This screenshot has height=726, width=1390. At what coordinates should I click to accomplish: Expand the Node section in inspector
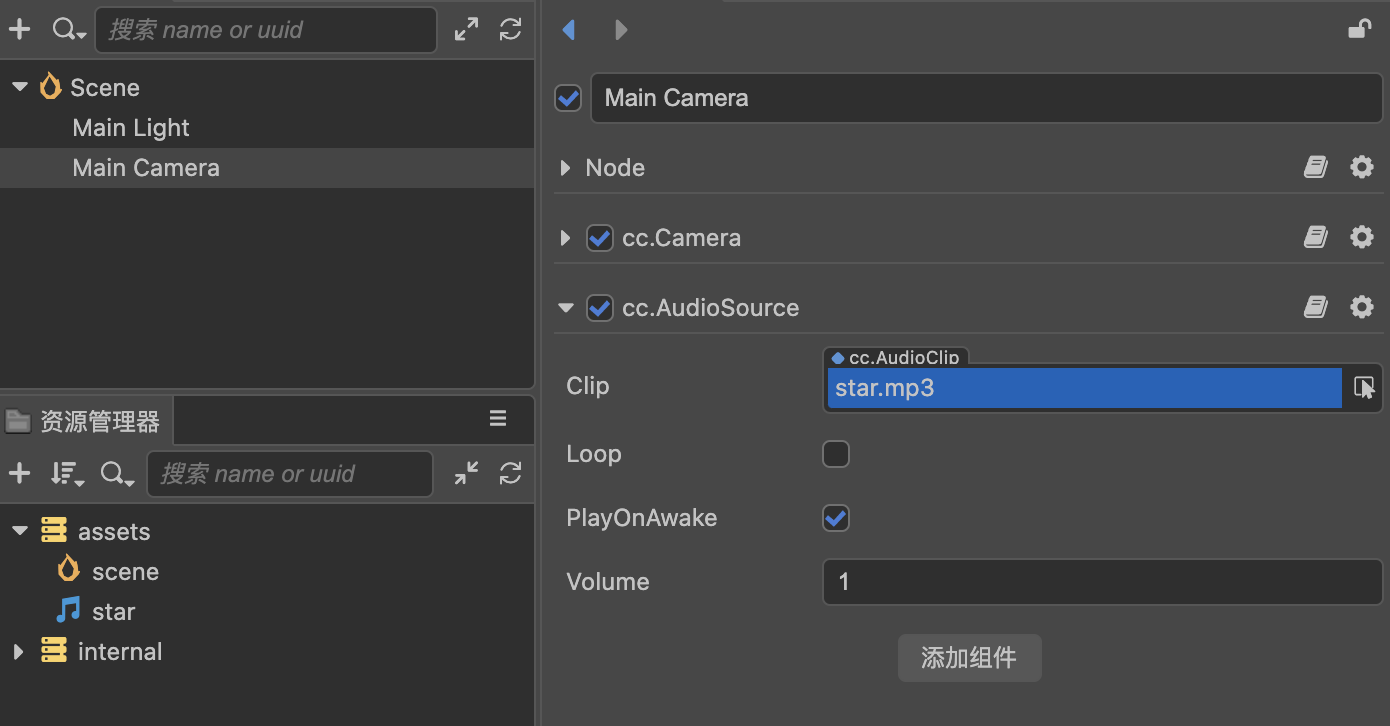click(x=566, y=168)
